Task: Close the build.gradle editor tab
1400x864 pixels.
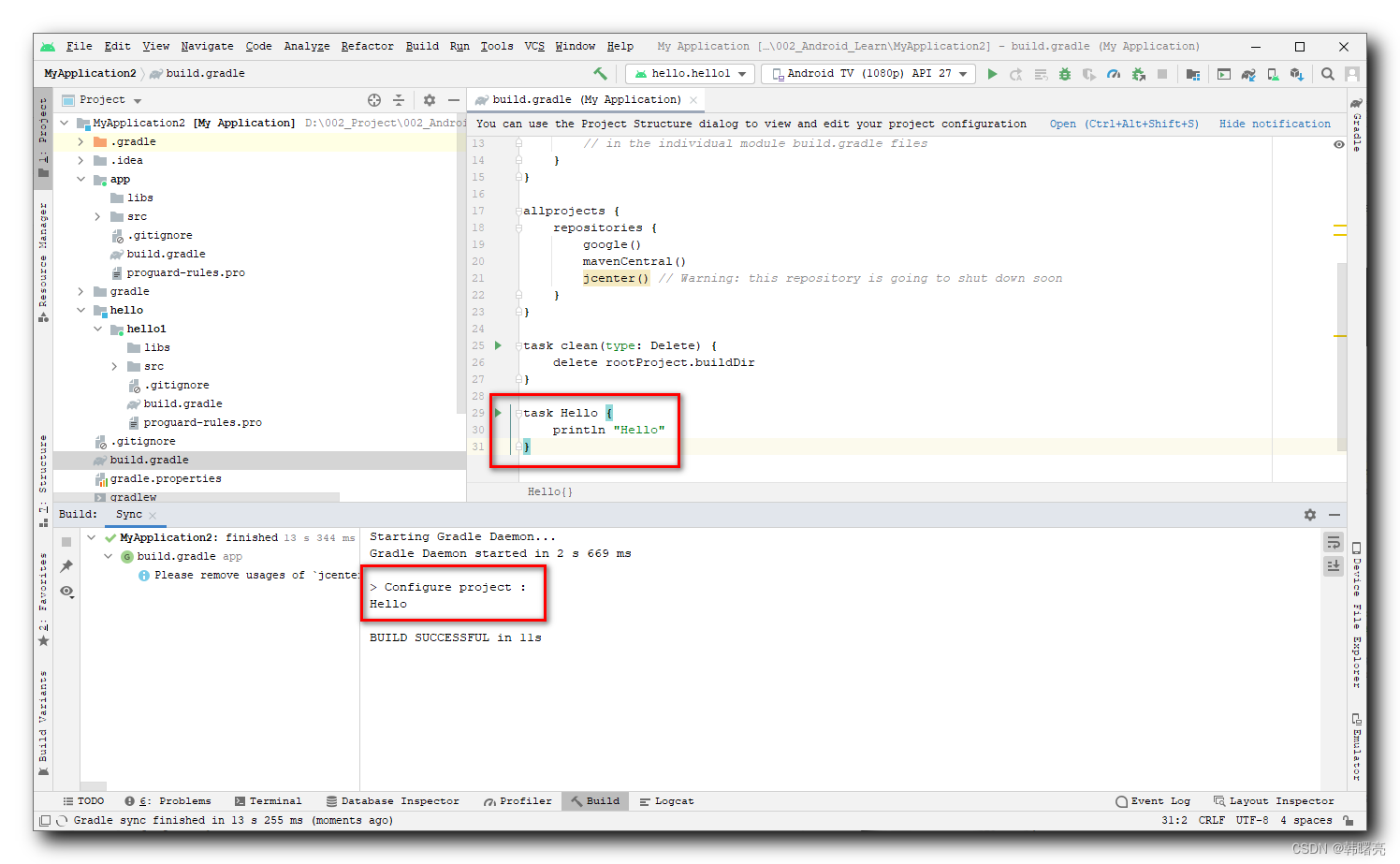Action: click(x=693, y=100)
